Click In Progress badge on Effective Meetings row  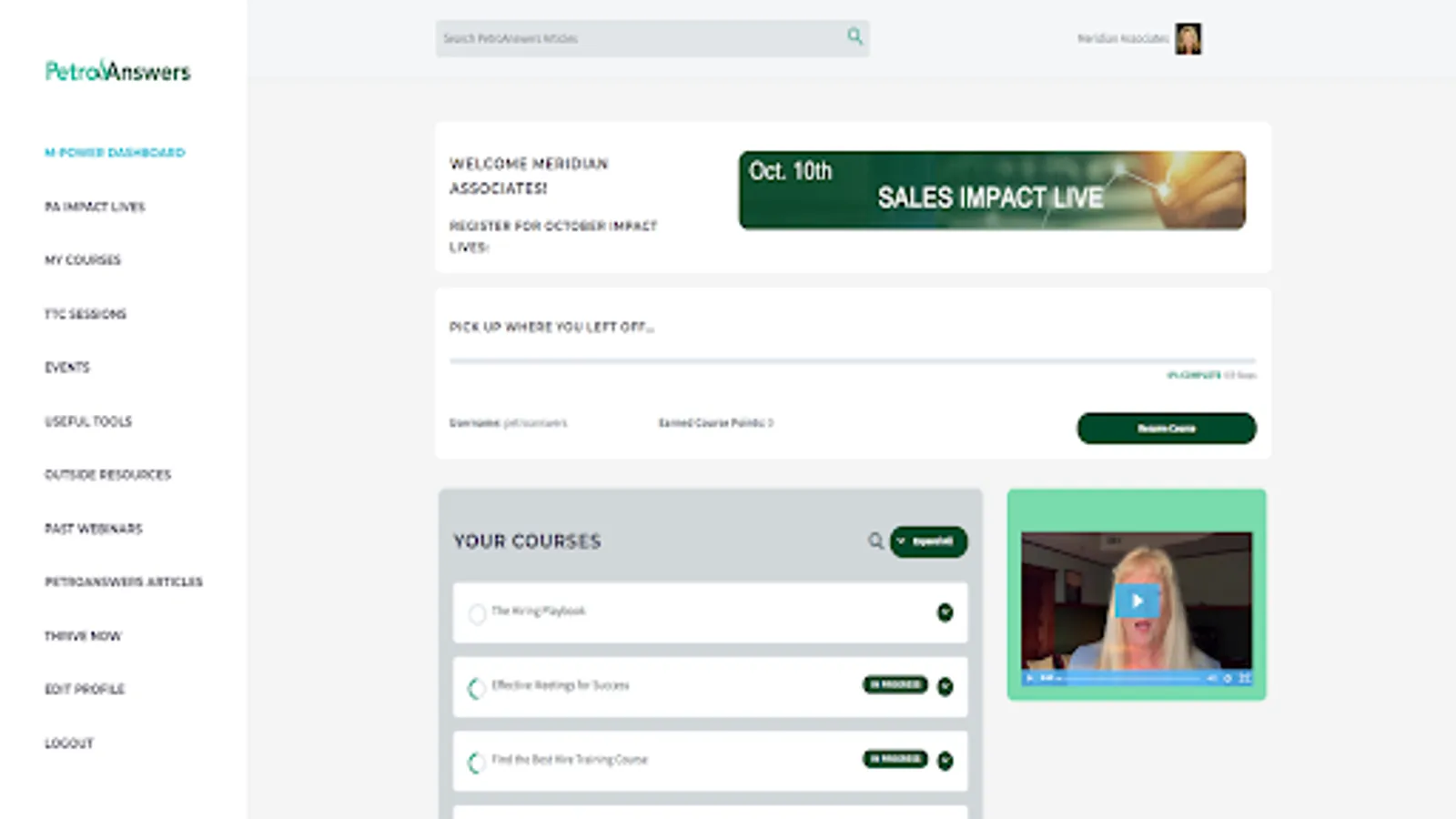[895, 684]
